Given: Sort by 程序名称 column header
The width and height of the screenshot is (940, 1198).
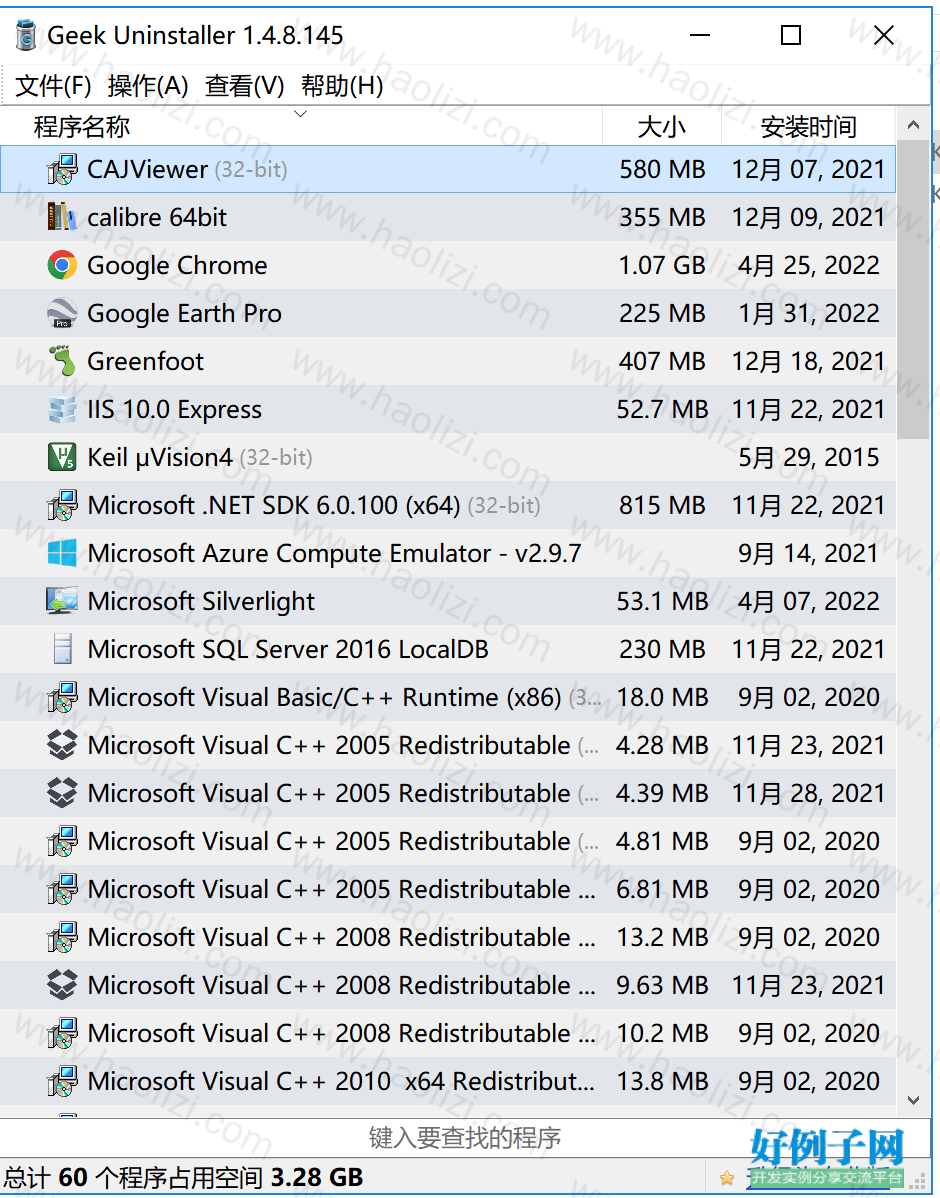Looking at the screenshot, I should (301, 126).
